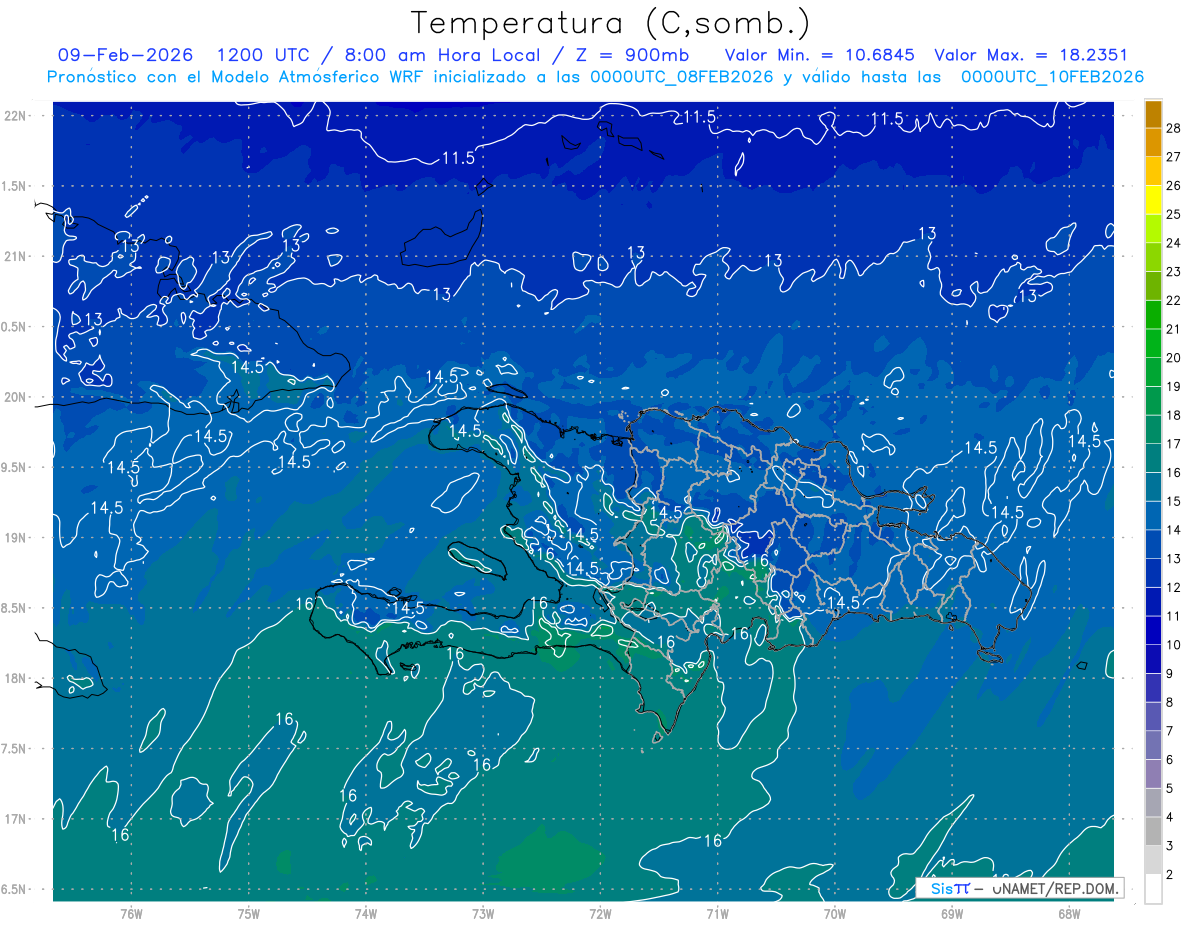This screenshot has width=1200, height=927.
Task: Click the 68W longitude axis label
Action: (x=1069, y=913)
